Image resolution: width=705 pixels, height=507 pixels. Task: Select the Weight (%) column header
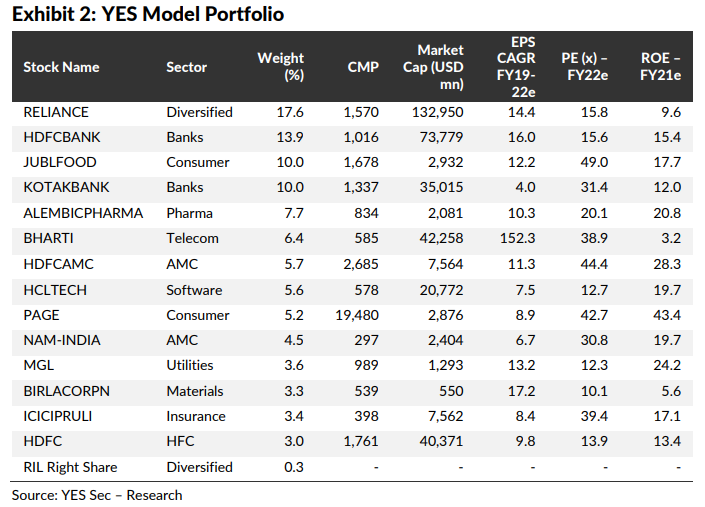pyautogui.click(x=281, y=67)
